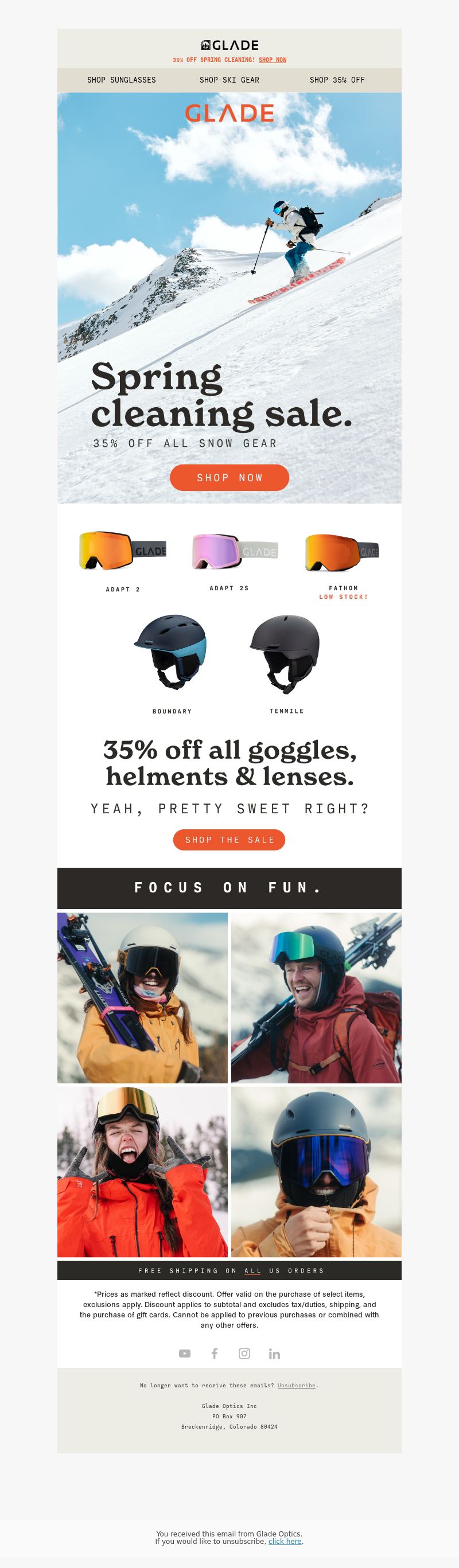Click the black Glade logo at top
459x1568 pixels.
(229, 45)
